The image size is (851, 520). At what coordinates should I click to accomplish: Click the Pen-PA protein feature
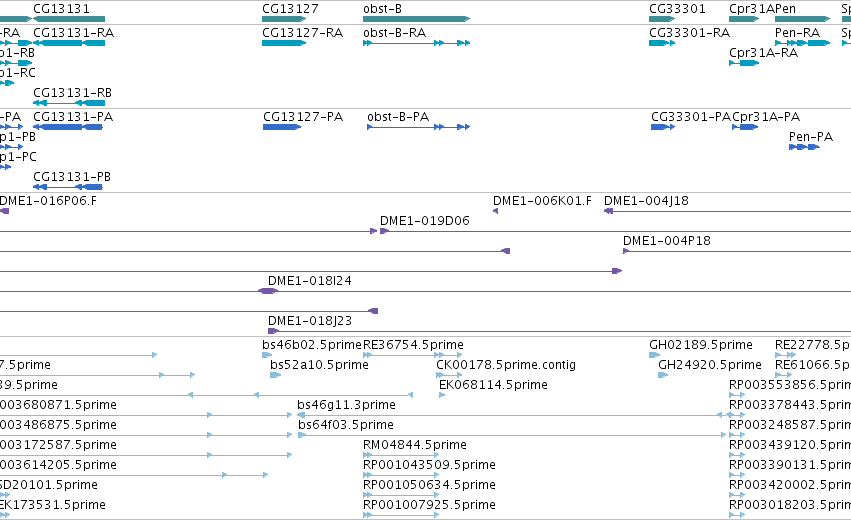pos(804,147)
